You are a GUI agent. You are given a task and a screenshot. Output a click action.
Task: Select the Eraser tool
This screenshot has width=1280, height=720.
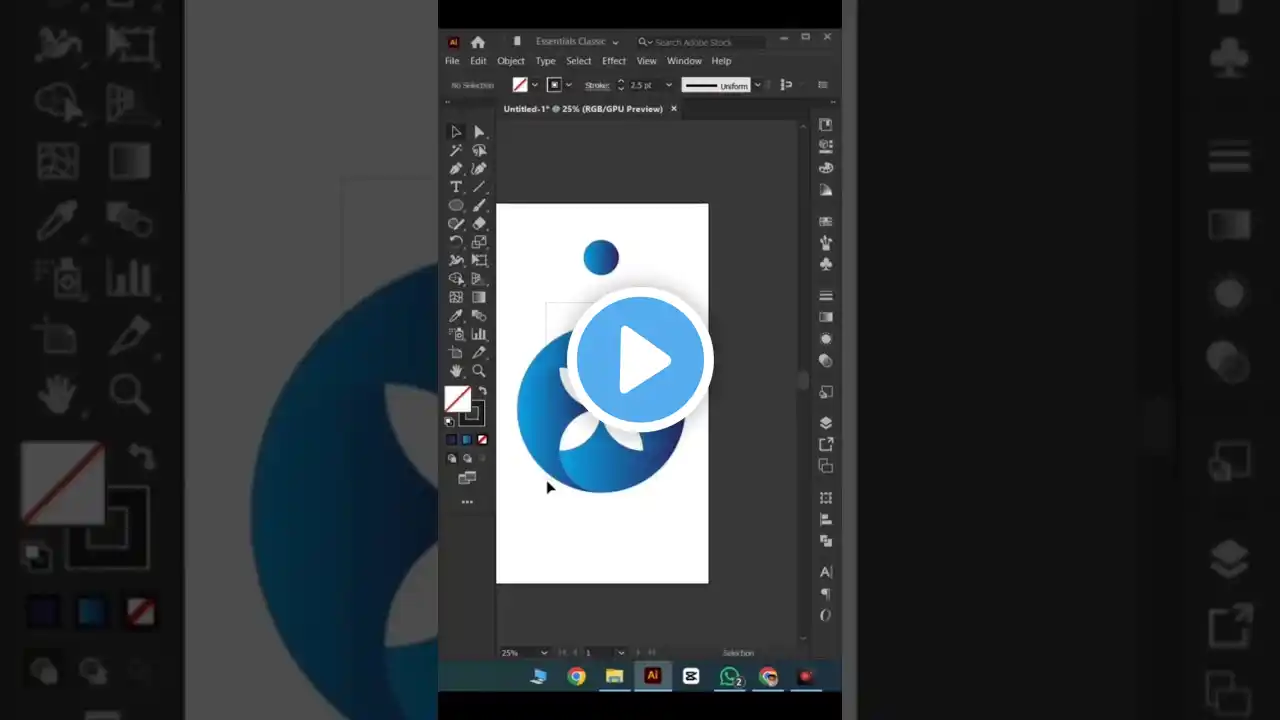click(x=479, y=224)
